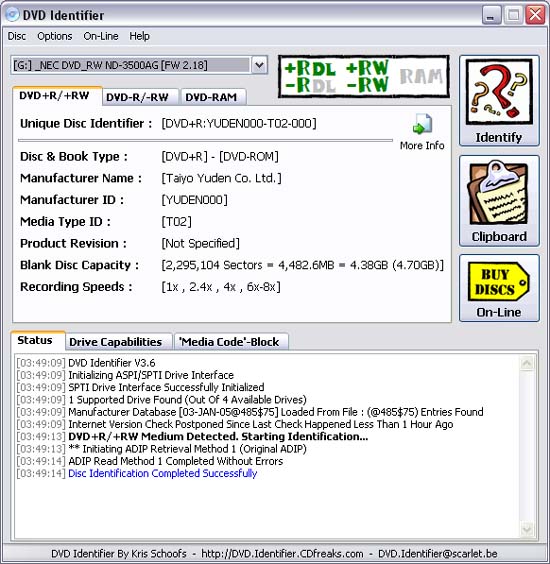This screenshot has height=564, width=550.
Task: Expand the drive selection dropdown arrow
Action: click(x=259, y=65)
